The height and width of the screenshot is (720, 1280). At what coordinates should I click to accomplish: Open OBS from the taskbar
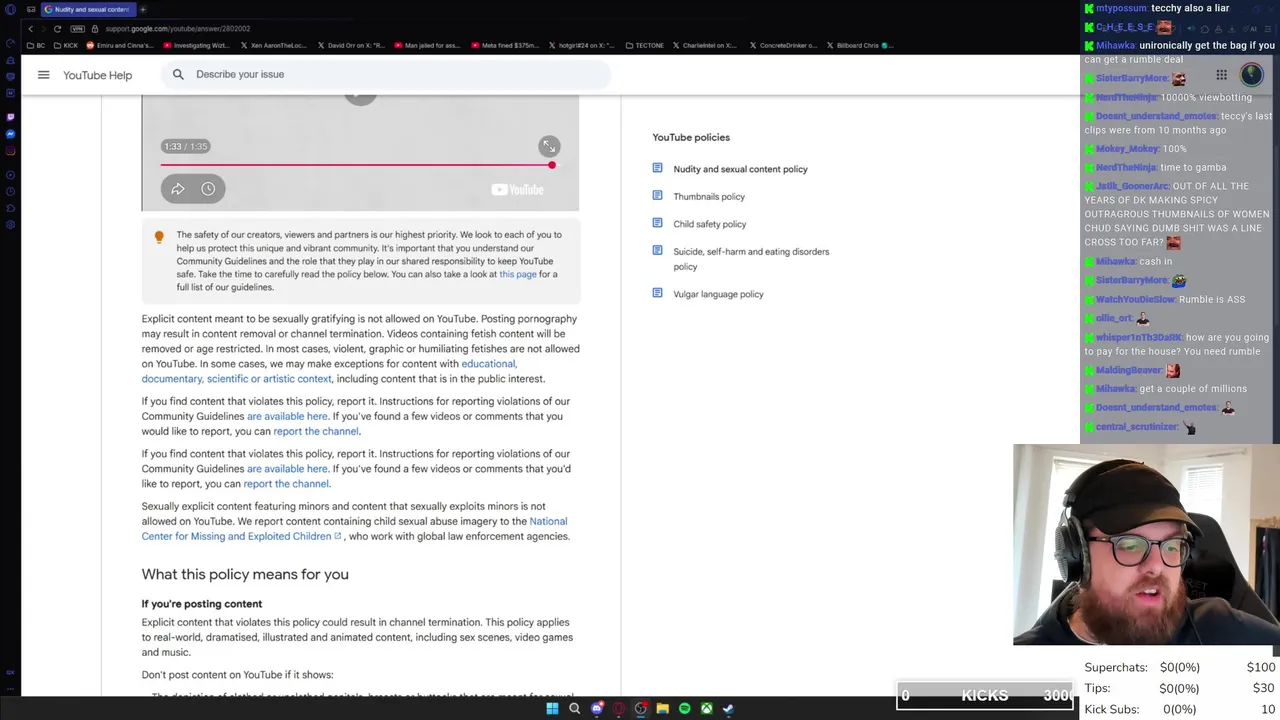pyautogui.click(x=640, y=709)
